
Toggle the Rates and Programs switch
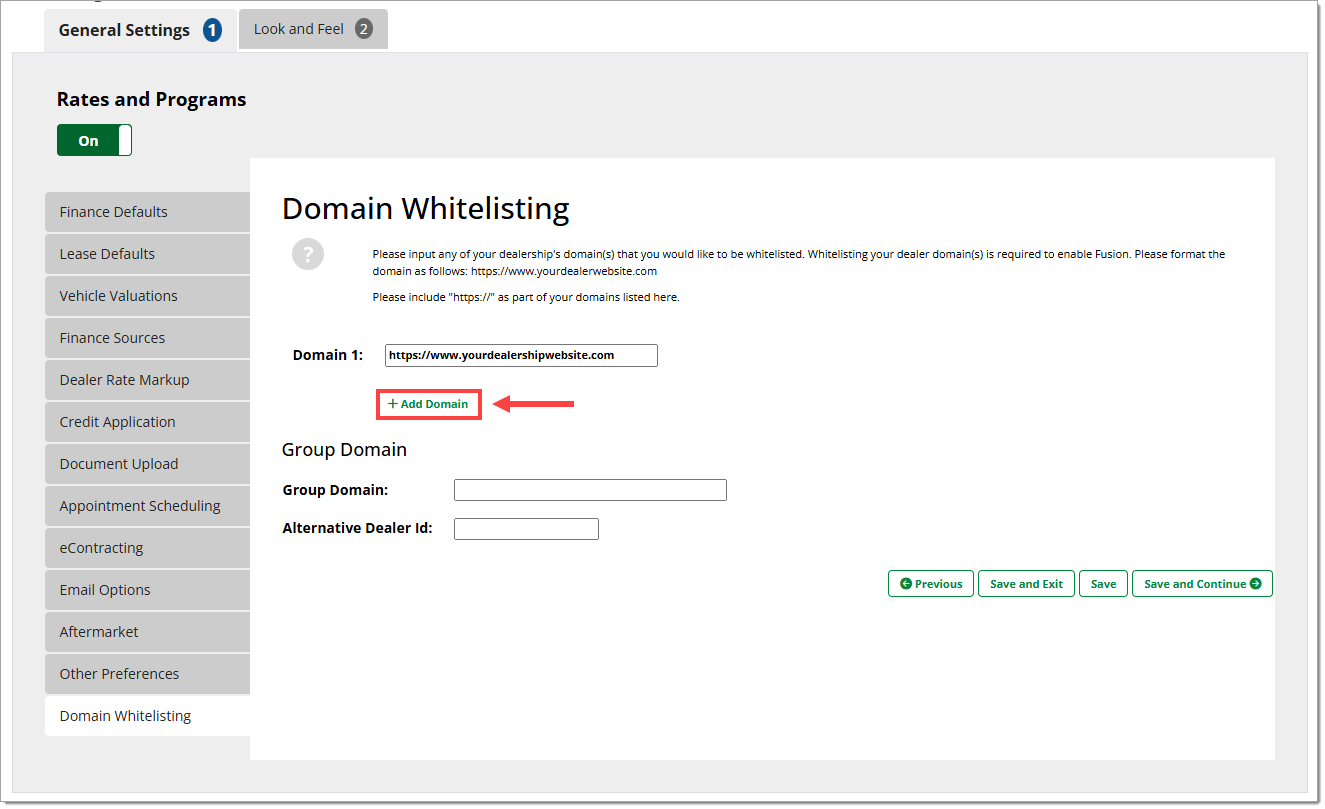click(94, 140)
